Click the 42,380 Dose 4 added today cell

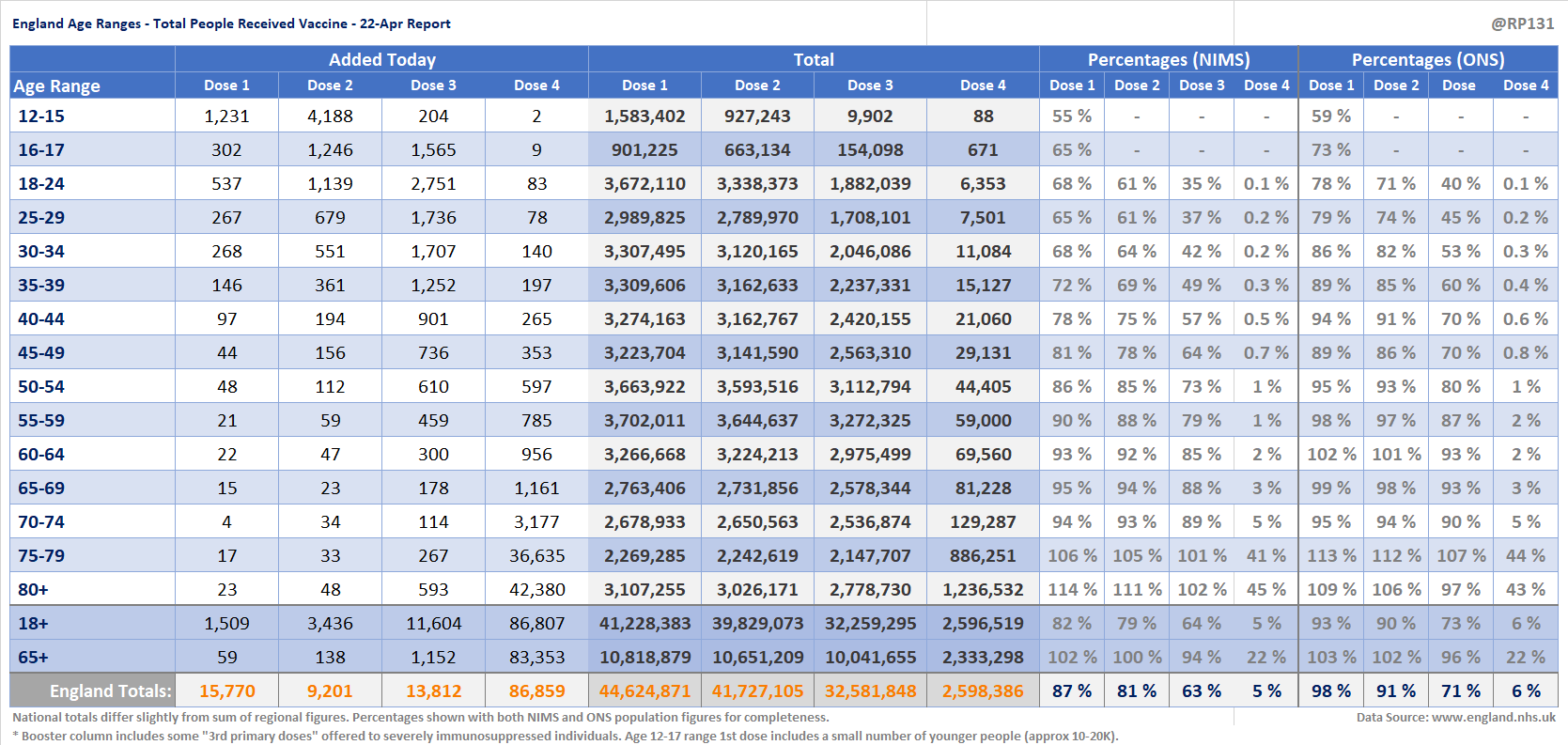(x=536, y=590)
